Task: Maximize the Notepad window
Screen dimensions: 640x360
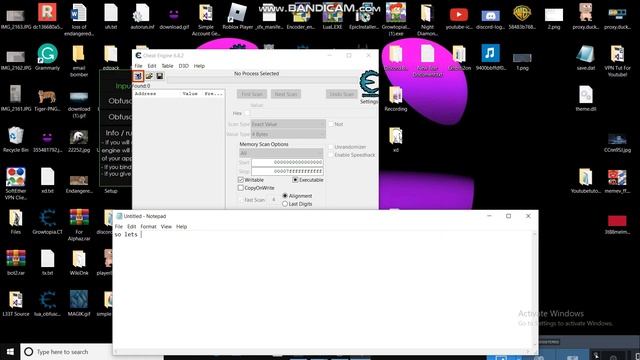Action: [509, 216]
